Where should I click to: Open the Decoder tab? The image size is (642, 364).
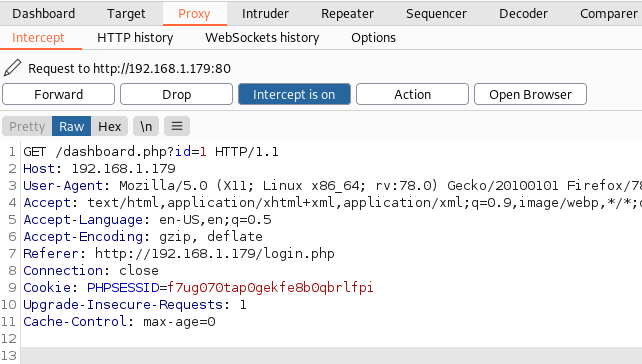coord(523,14)
